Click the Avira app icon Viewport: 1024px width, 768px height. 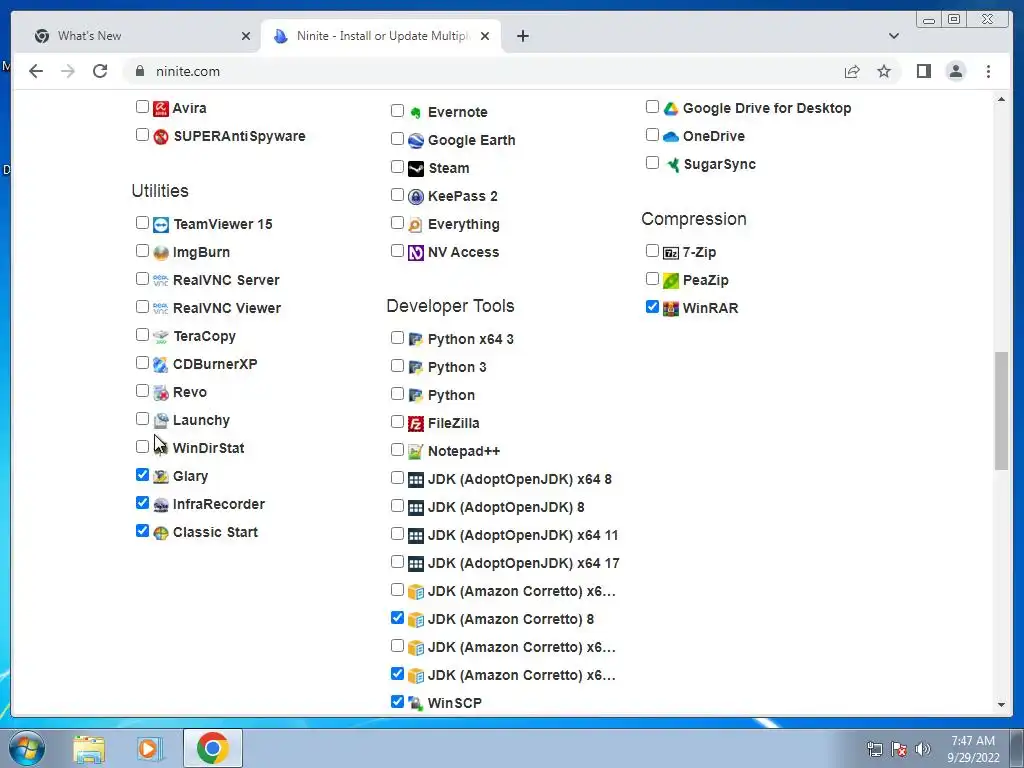(x=161, y=108)
